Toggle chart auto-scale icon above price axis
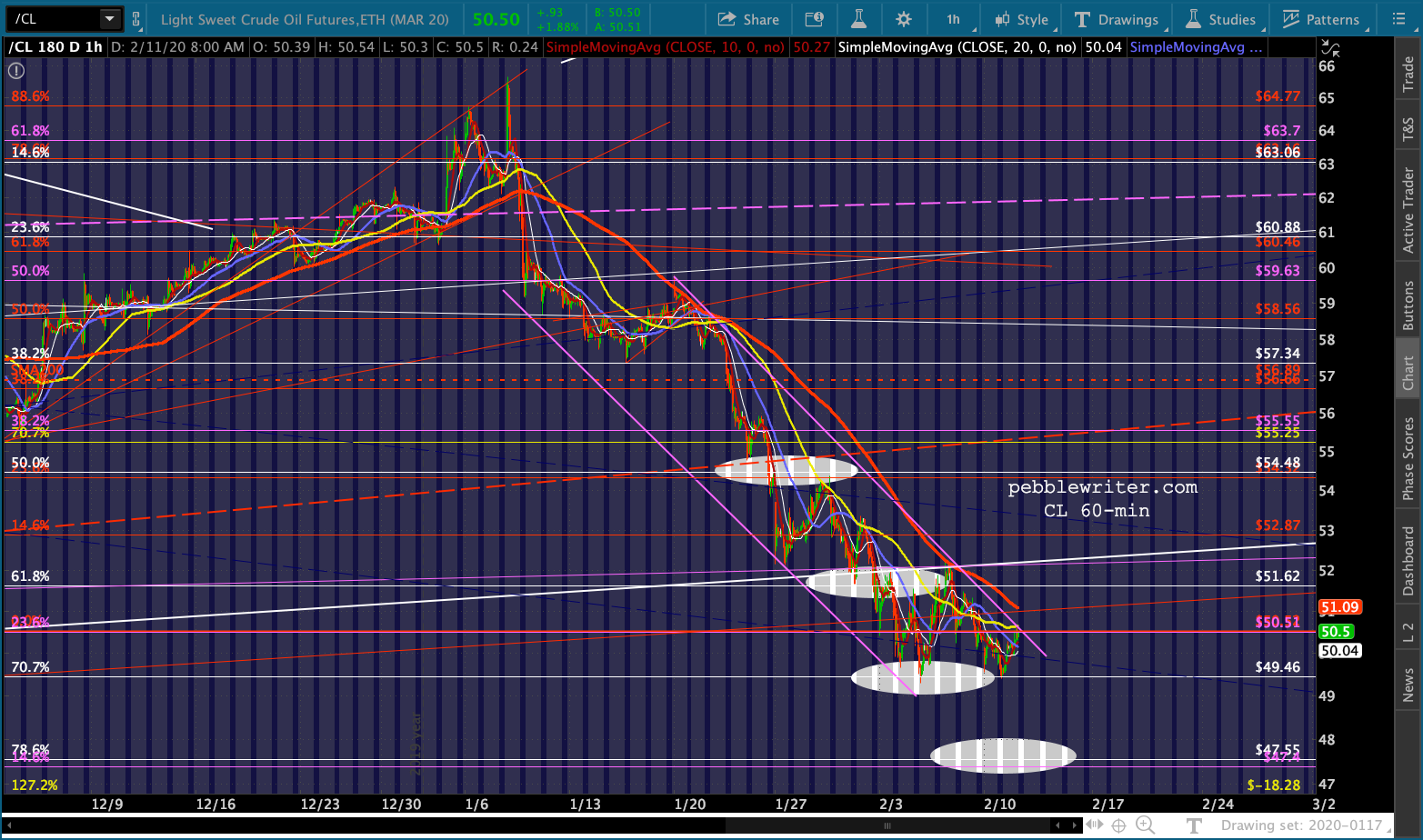The image size is (1423, 840). 1329,48
